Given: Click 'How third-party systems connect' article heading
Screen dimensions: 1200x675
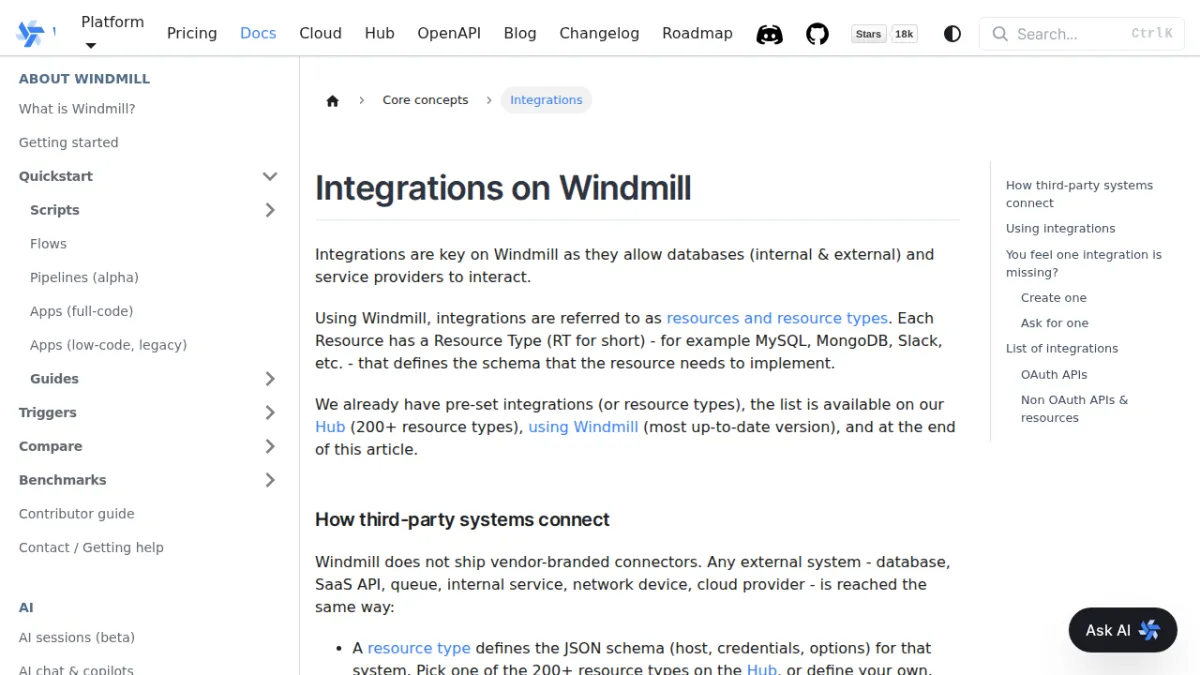Looking at the screenshot, I should point(462,520).
